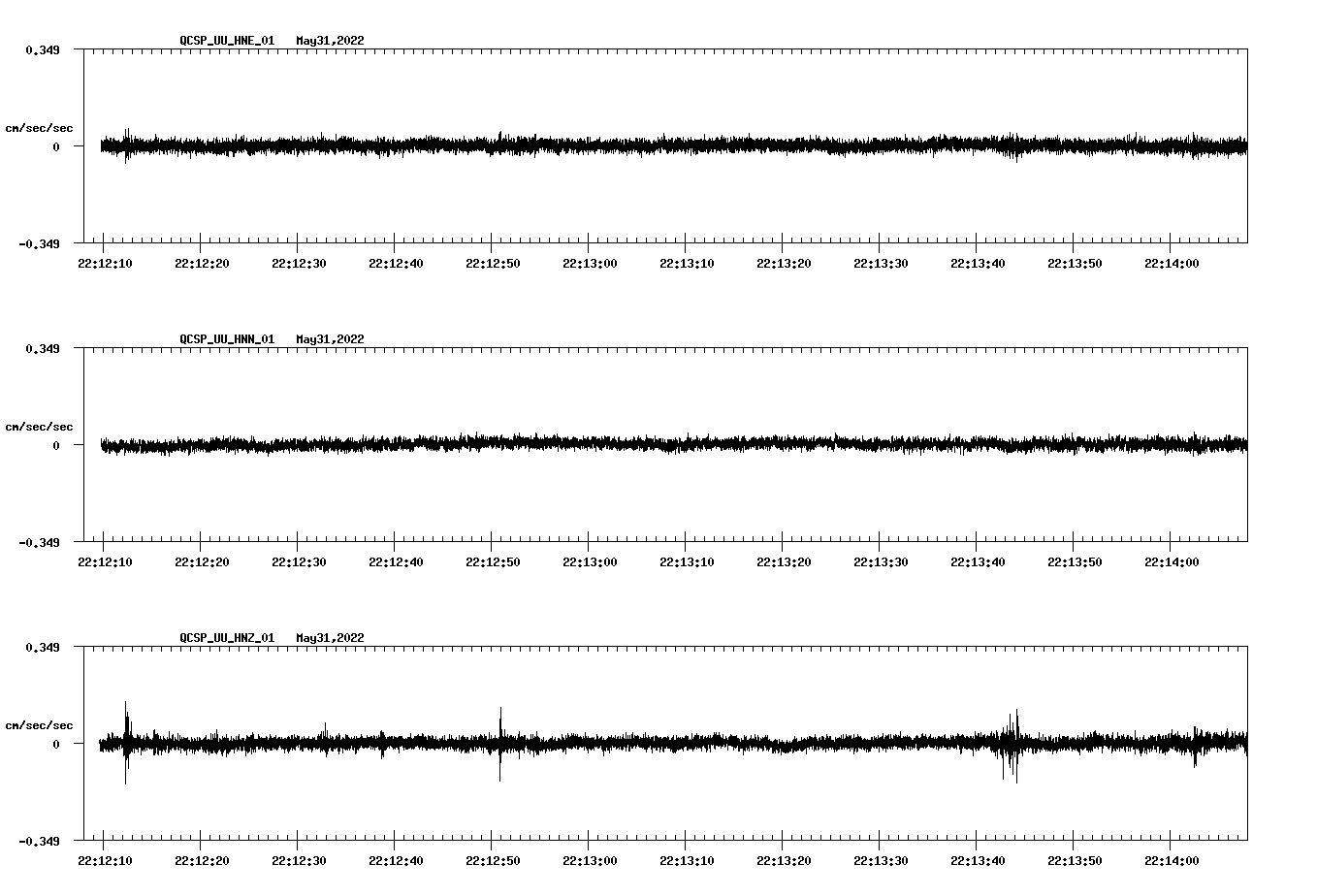Click 22:12:20 time label on HNN plot
1317x896 pixels.
202,562
